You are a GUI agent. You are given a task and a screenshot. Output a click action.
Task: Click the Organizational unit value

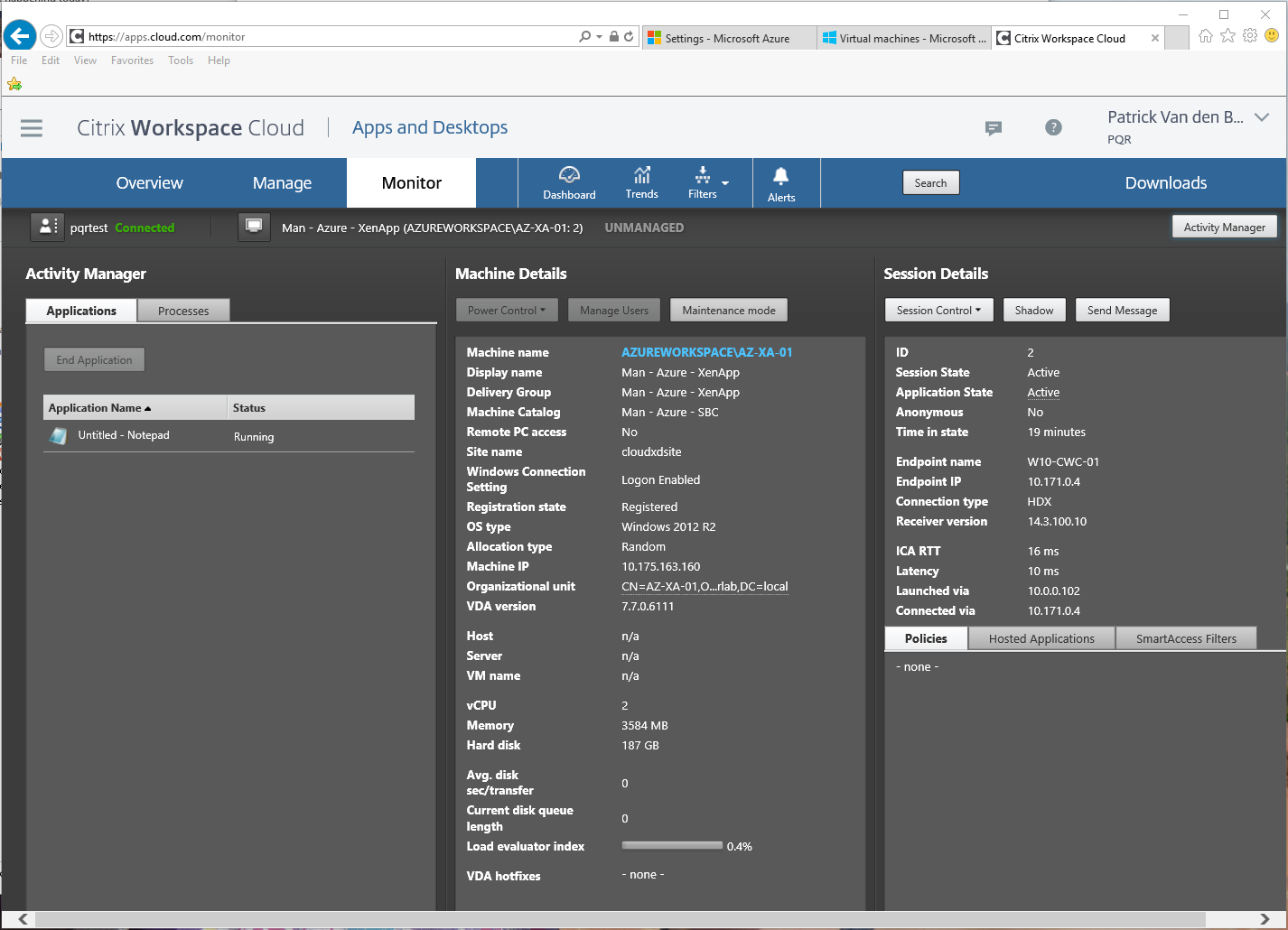coord(705,586)
